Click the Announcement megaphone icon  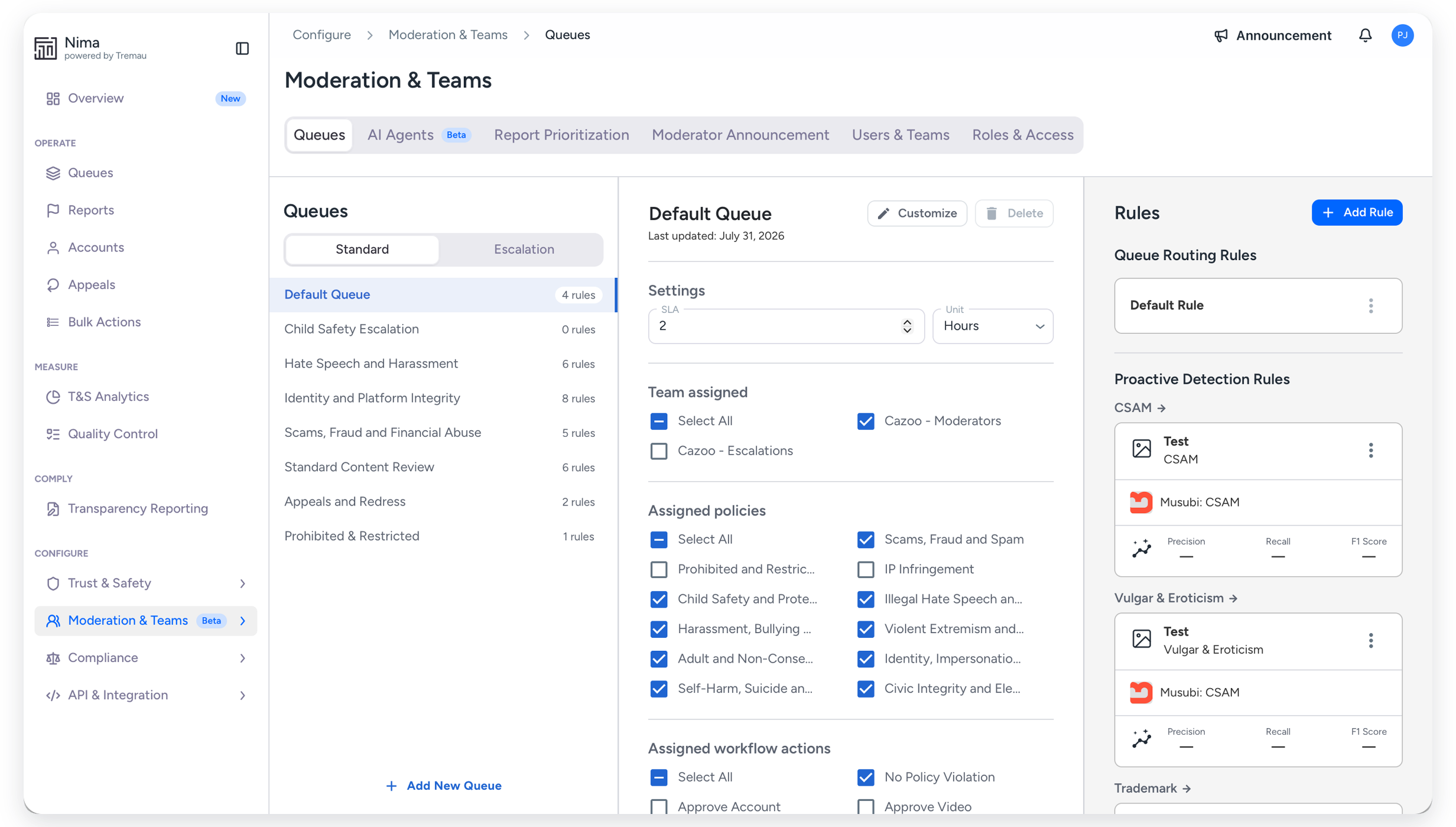[1221, 35]
